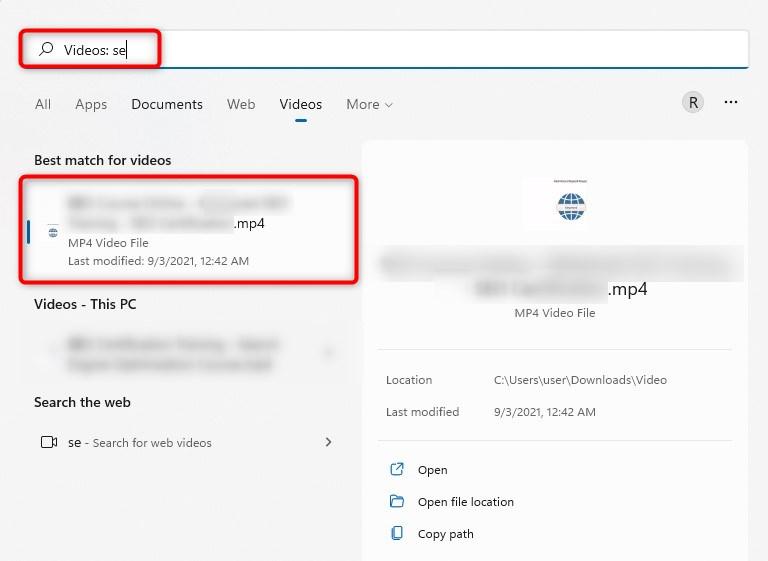Screen dimensions: 768x561
Task: Expand the web videos search chevron
Action: coord(328,442)
